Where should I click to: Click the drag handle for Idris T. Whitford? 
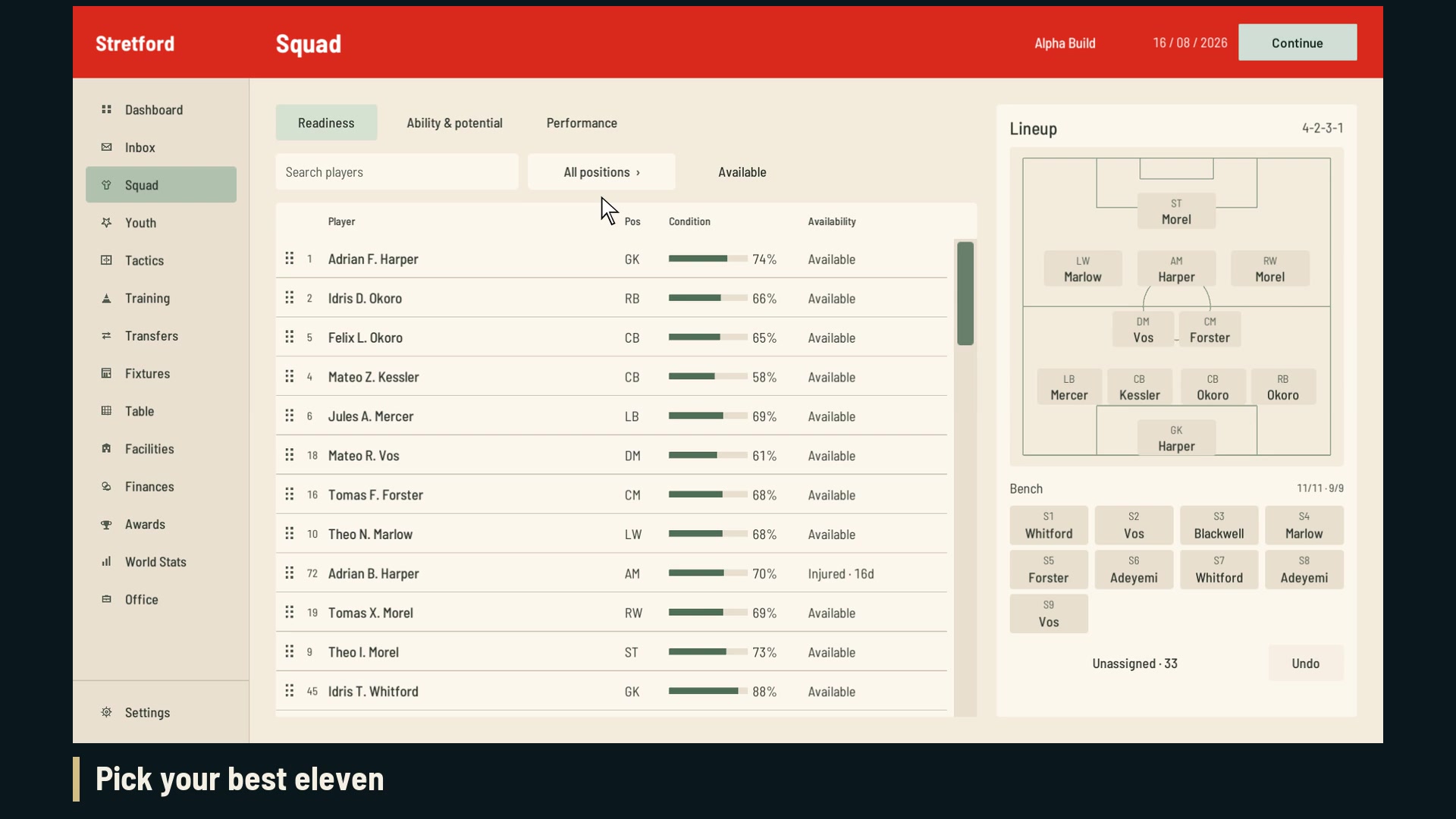pyautogui.click(x=289, y=691)
